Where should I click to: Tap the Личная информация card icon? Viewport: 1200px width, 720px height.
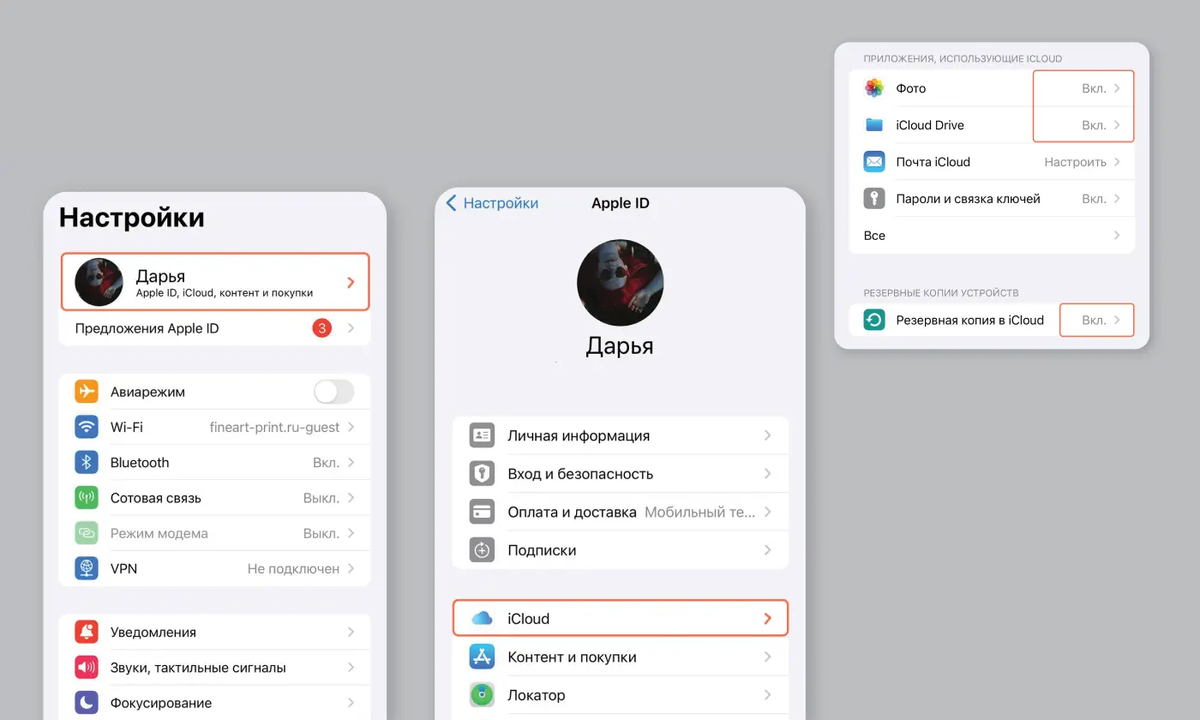point(482,436)
